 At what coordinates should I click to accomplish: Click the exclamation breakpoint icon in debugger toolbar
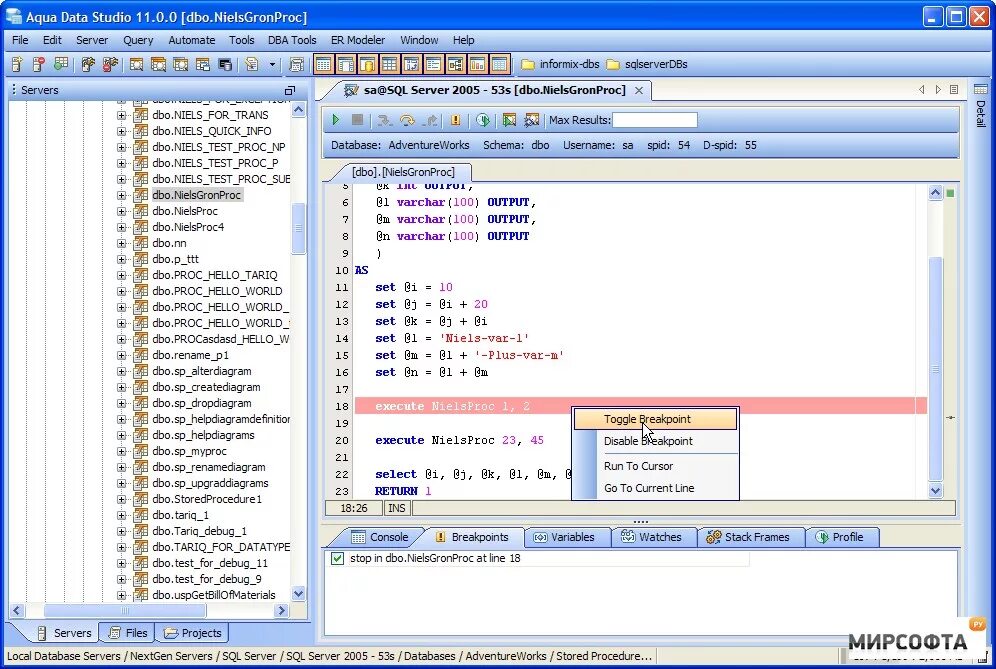(455, 119)
